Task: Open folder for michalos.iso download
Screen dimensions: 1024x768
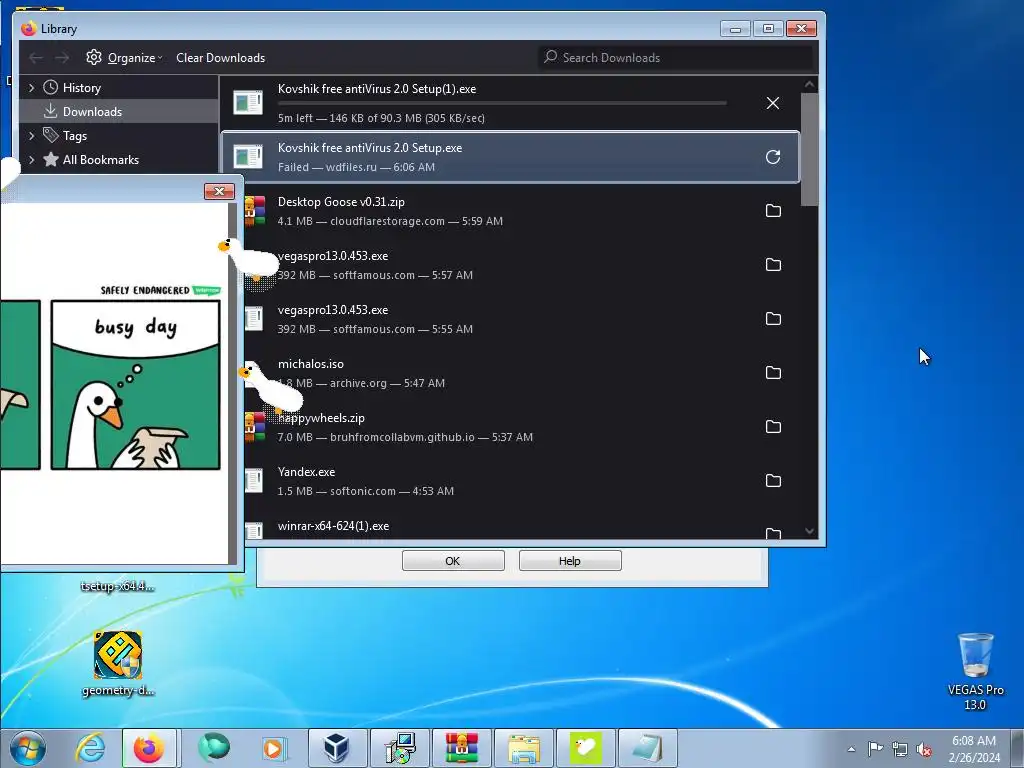Action: 773,372
